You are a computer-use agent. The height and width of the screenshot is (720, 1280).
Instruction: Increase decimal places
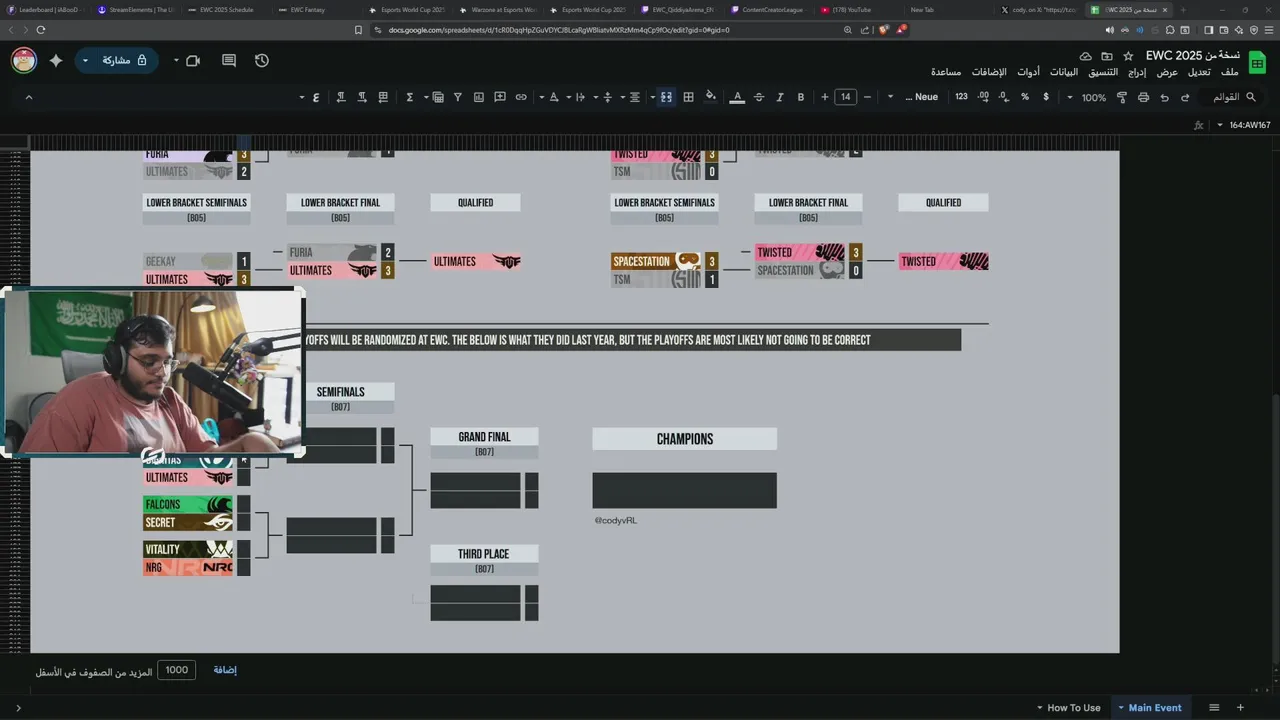(984, 97)
